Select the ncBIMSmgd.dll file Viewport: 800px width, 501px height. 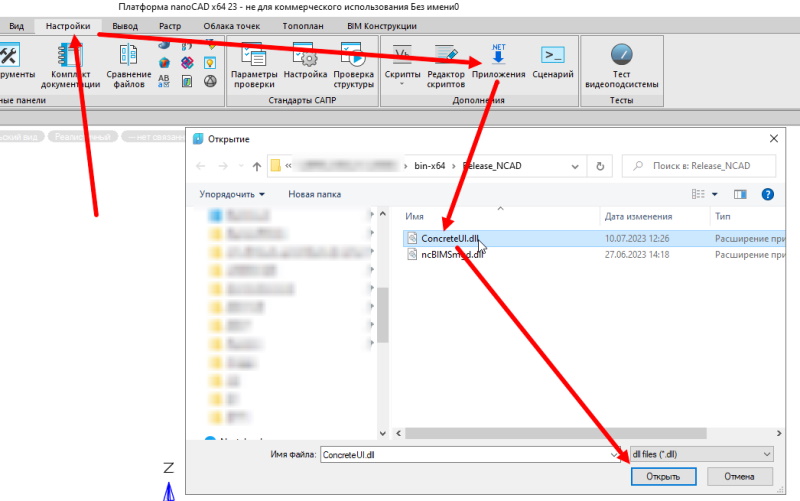pos(452,255)
